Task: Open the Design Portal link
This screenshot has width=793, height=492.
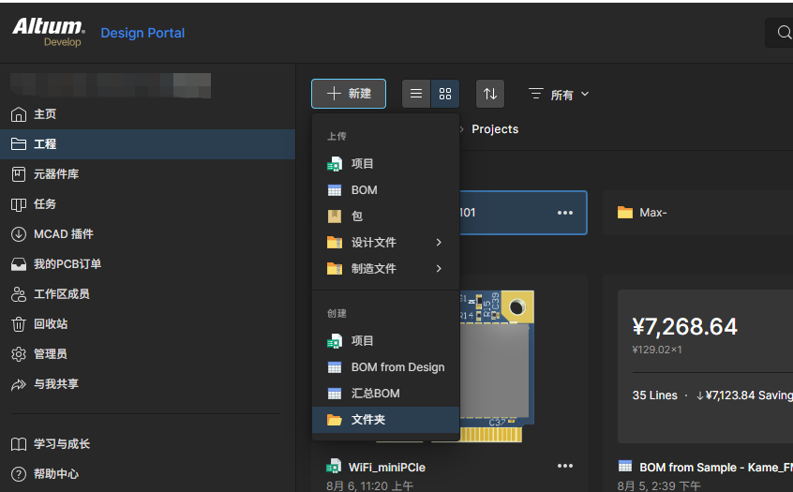Action: tap(143, 33)
